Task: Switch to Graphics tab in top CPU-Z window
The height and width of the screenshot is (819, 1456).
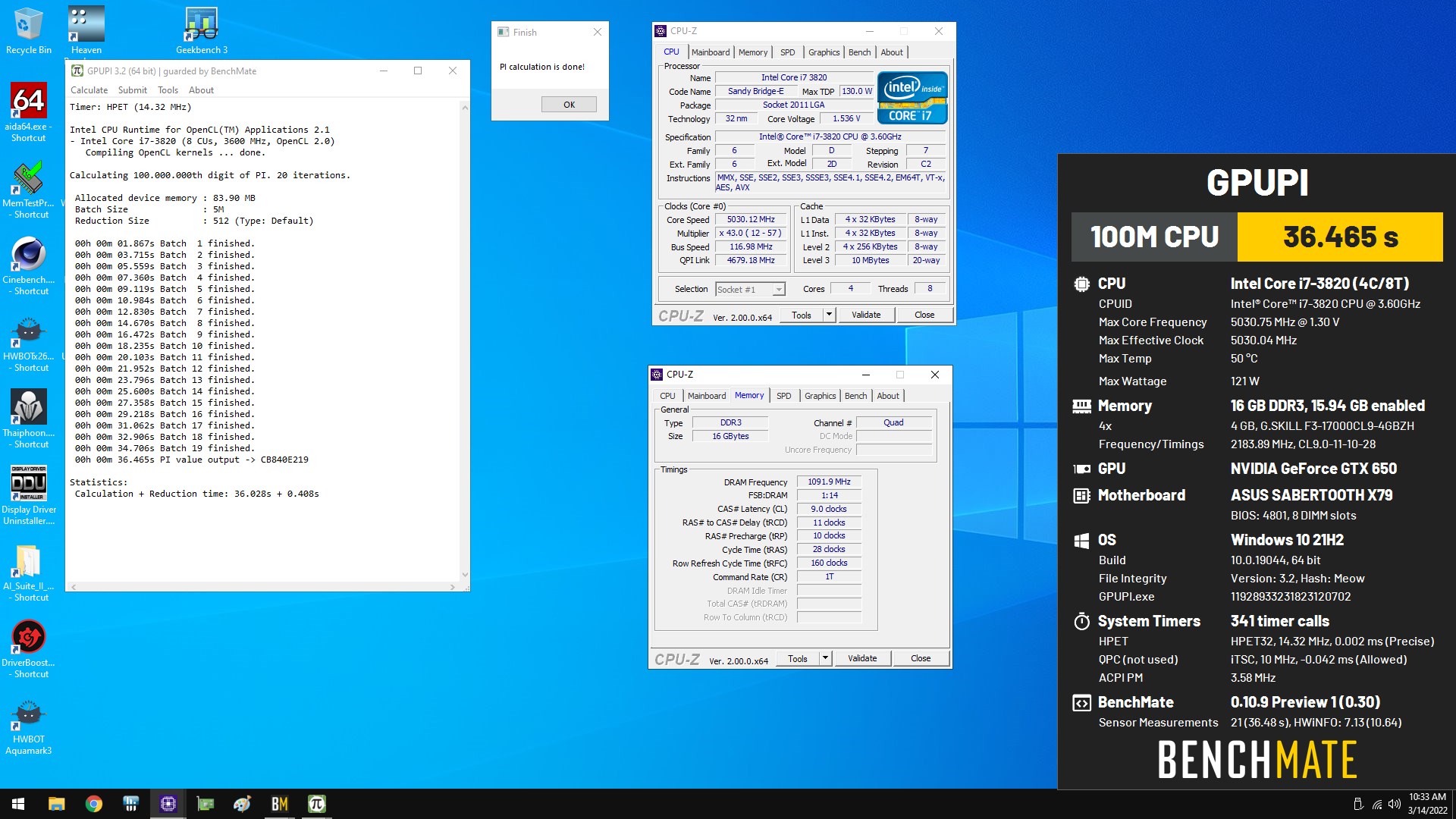Action: 824,52
